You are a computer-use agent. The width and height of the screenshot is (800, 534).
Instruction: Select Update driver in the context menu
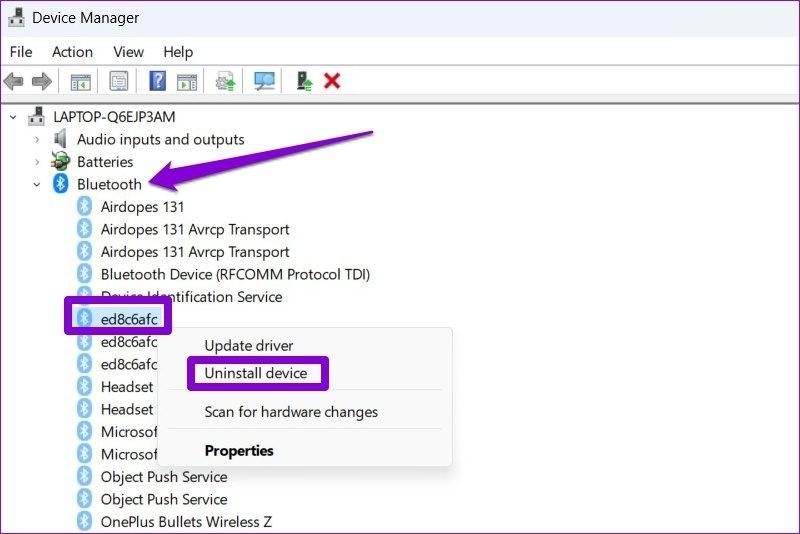point(249,345)
